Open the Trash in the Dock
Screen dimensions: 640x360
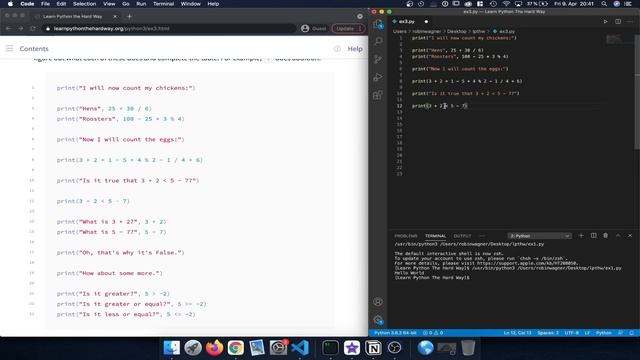(468, 348)
